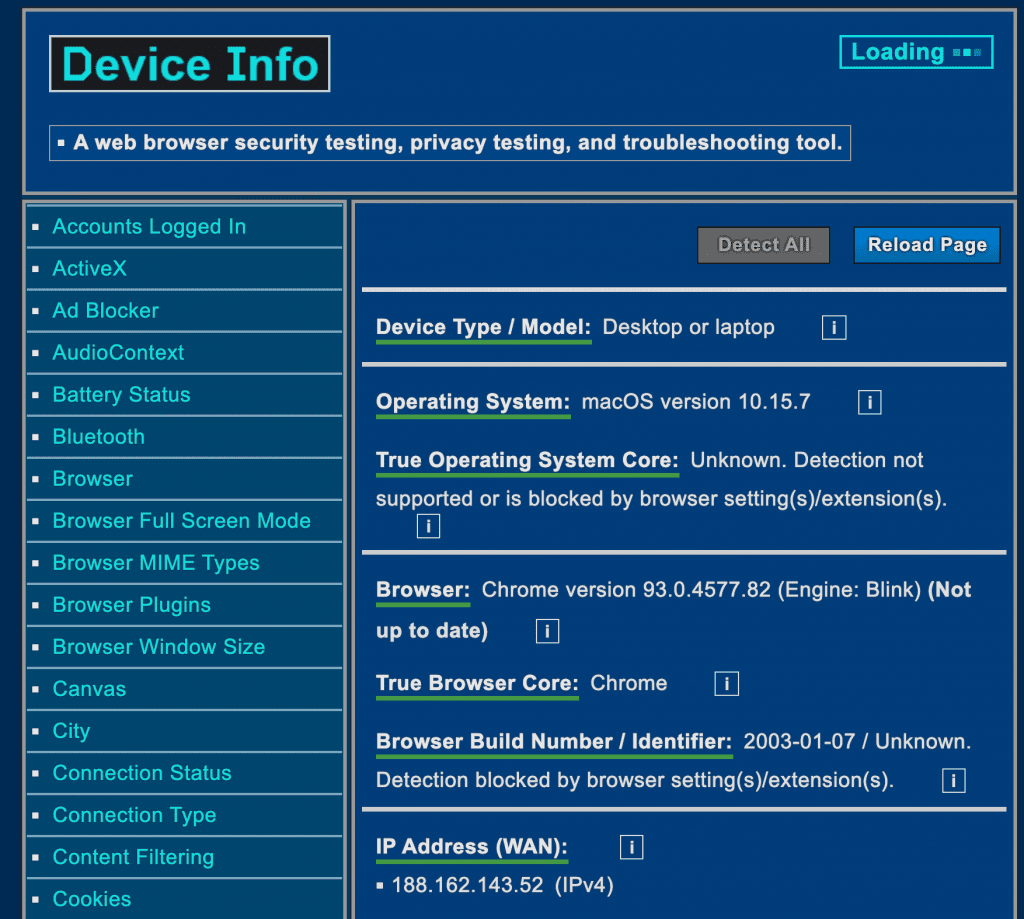The width and height of the screenshot is (1024, 919).
Task: Open Content Filtering link
Action: (133, 857)
